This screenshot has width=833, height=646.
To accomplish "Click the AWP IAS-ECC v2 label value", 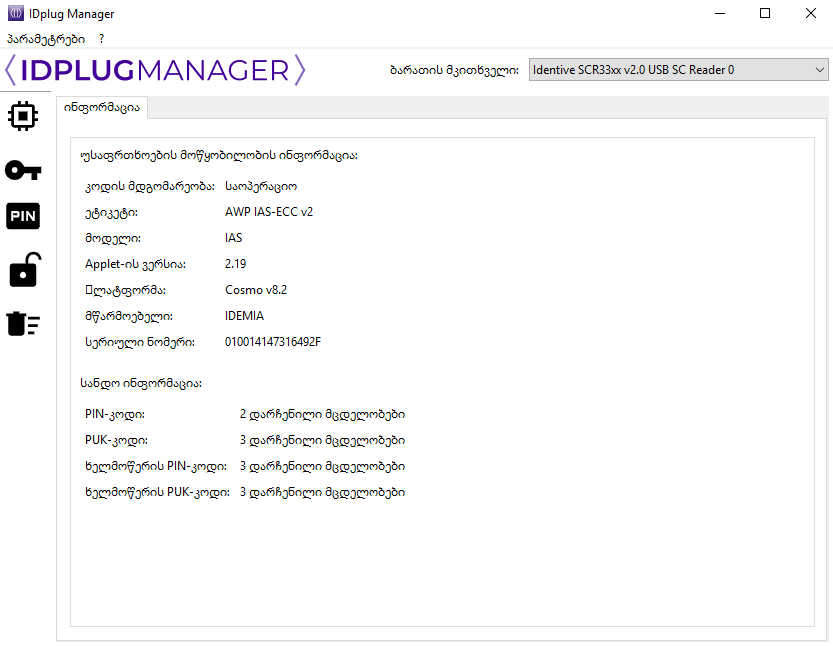I will pyautogui.click(x=269, y=212).
